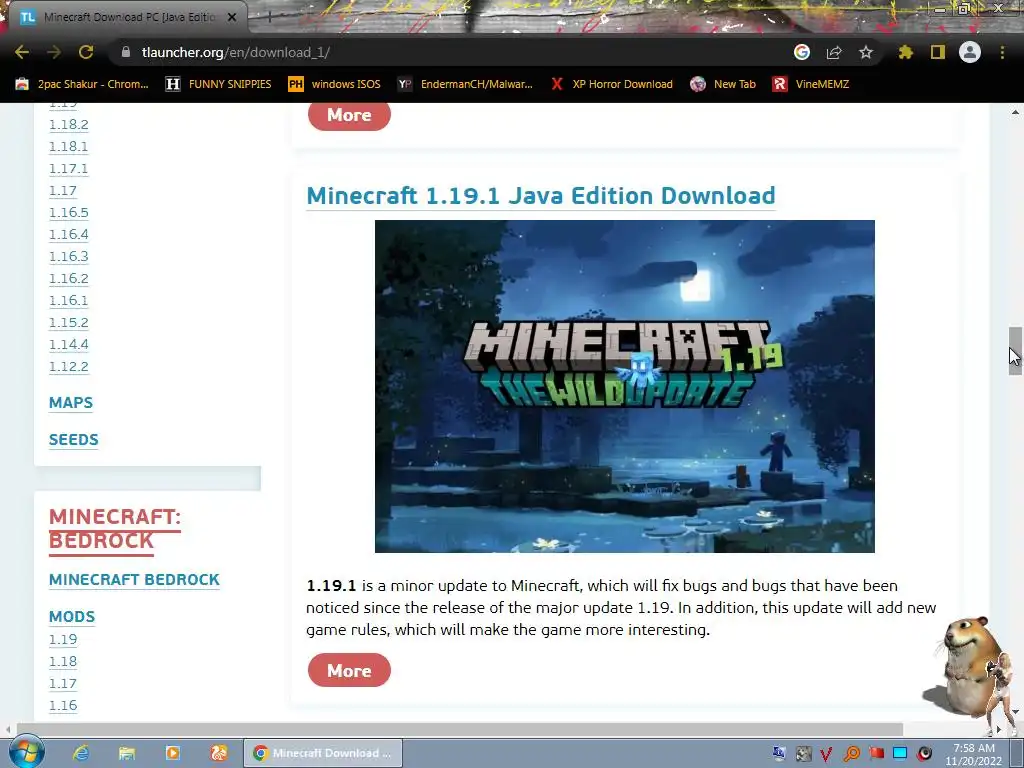The image size is (1024, 768).
Task: Open the Action Center red flag icon
Action: [876, 754]
